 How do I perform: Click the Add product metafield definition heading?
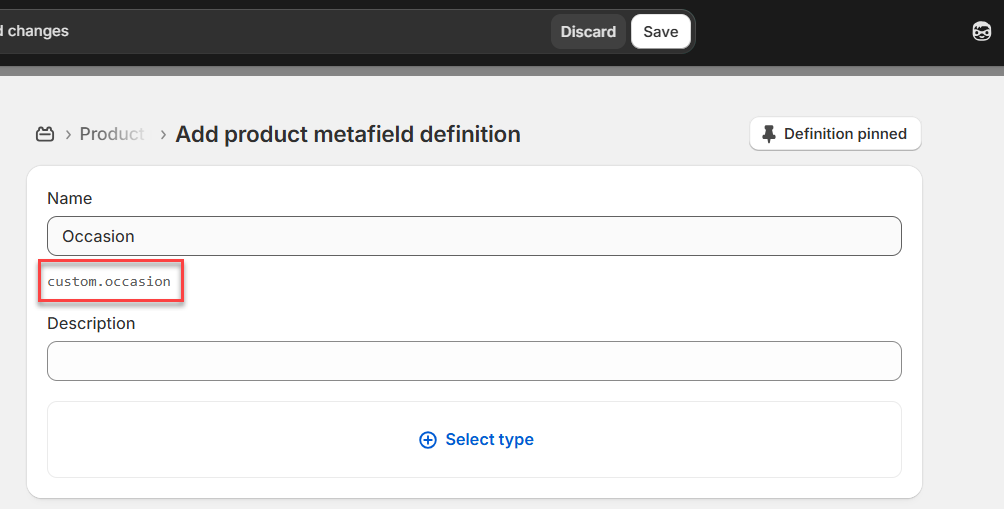(x=348, y=134)
